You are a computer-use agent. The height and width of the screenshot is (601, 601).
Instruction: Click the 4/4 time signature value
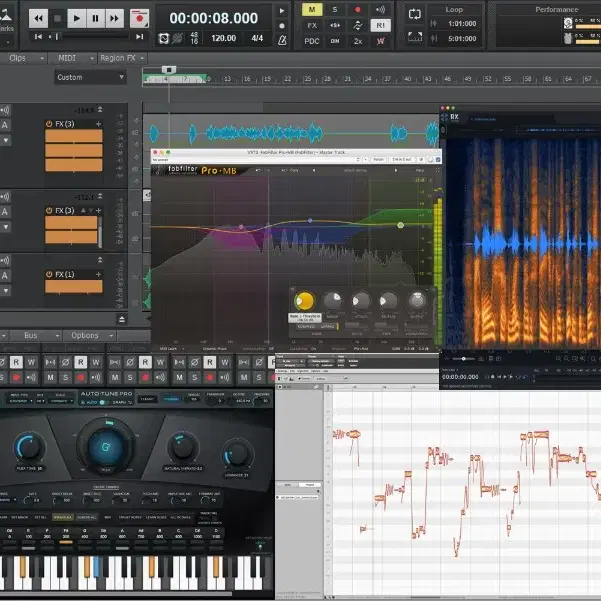[257, 38]
